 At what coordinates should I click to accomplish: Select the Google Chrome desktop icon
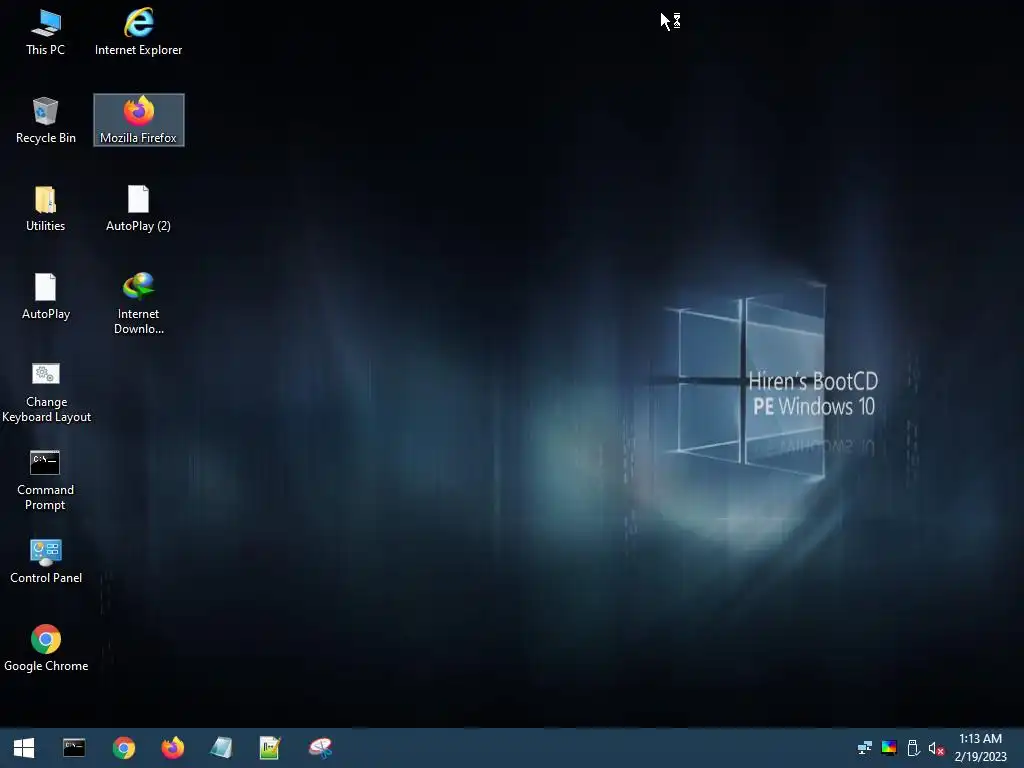(46, 648)
